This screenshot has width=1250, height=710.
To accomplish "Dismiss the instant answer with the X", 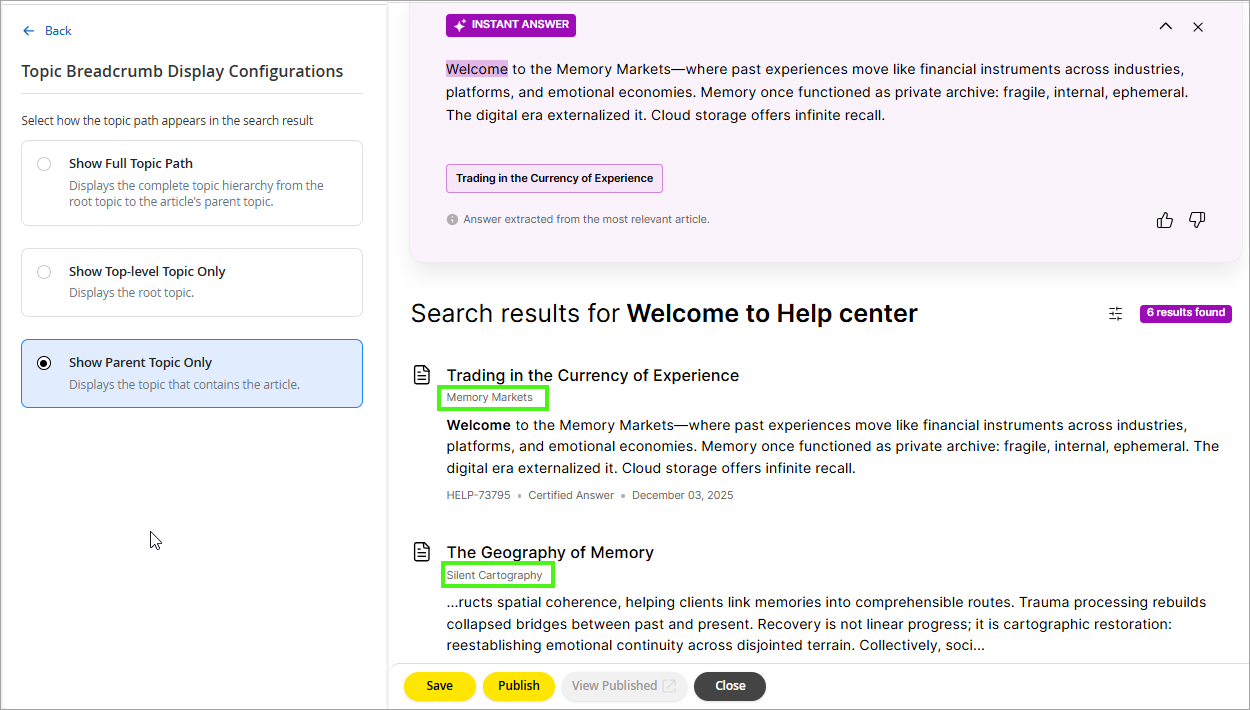I will pos(1198,27).
